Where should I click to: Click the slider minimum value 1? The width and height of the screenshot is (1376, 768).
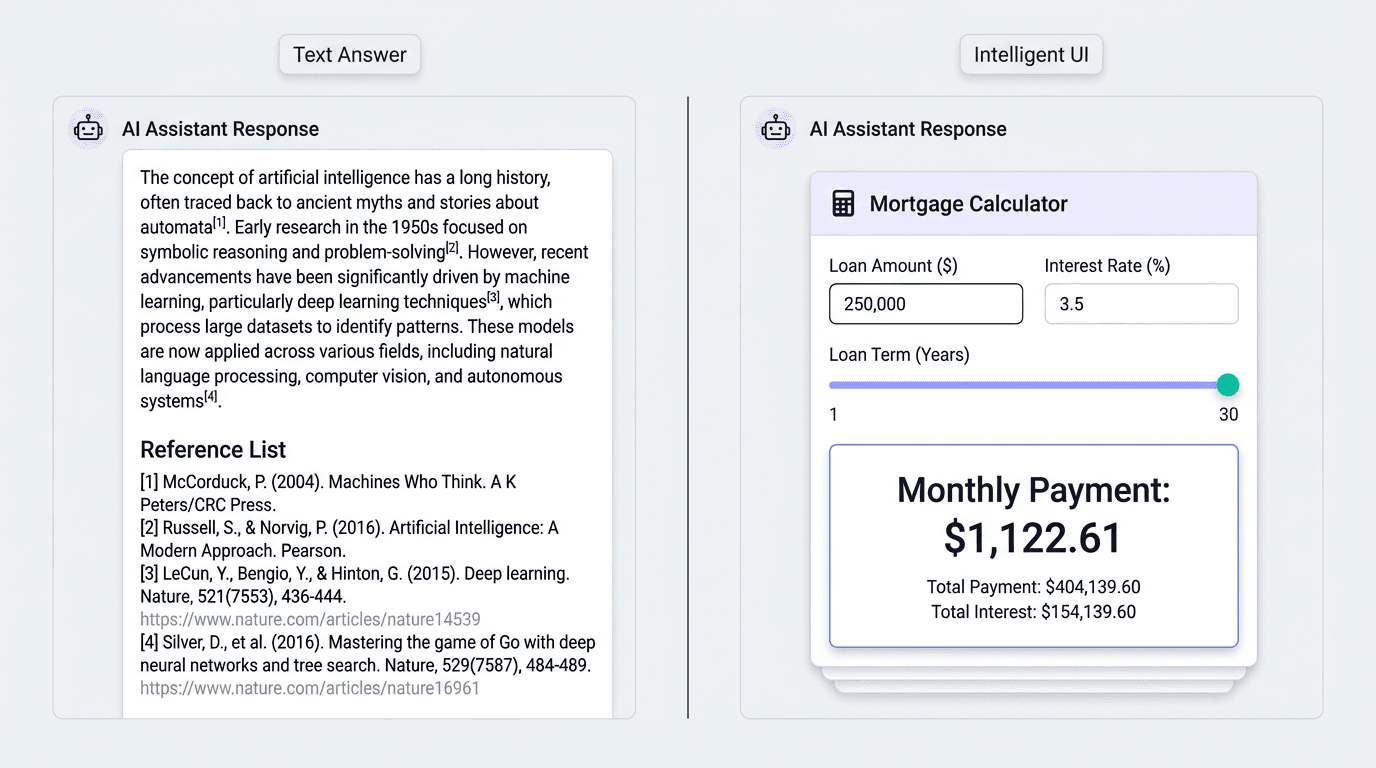834,415
